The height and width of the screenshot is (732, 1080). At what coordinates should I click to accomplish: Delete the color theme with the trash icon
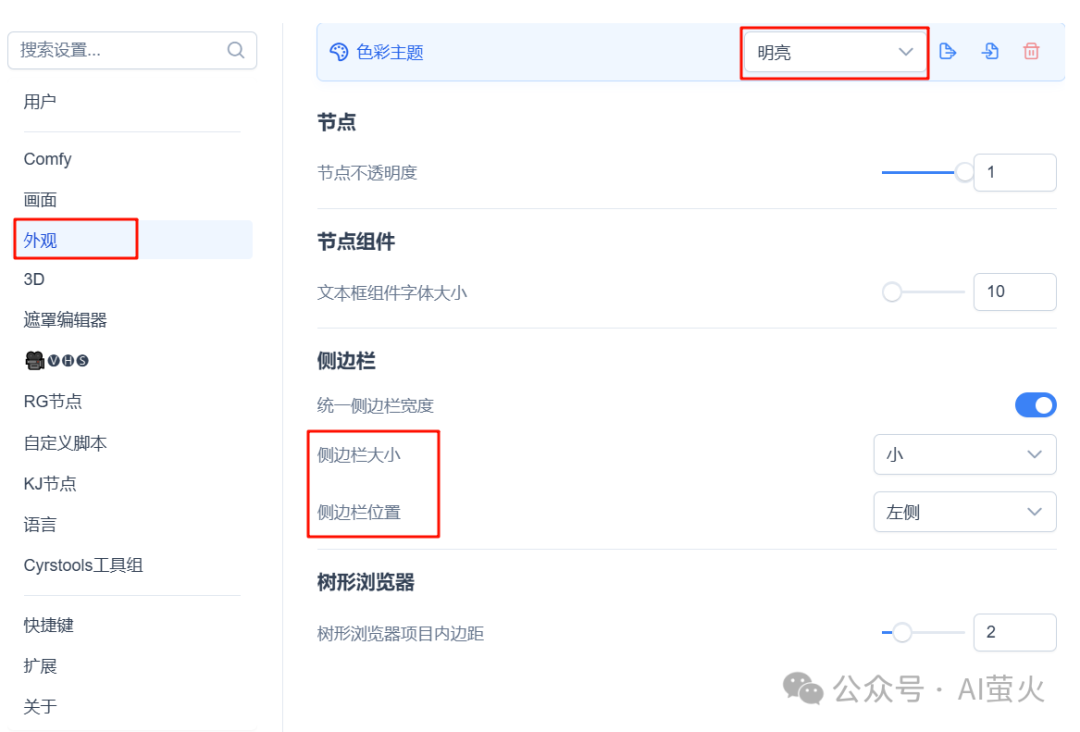(1031, 52)
